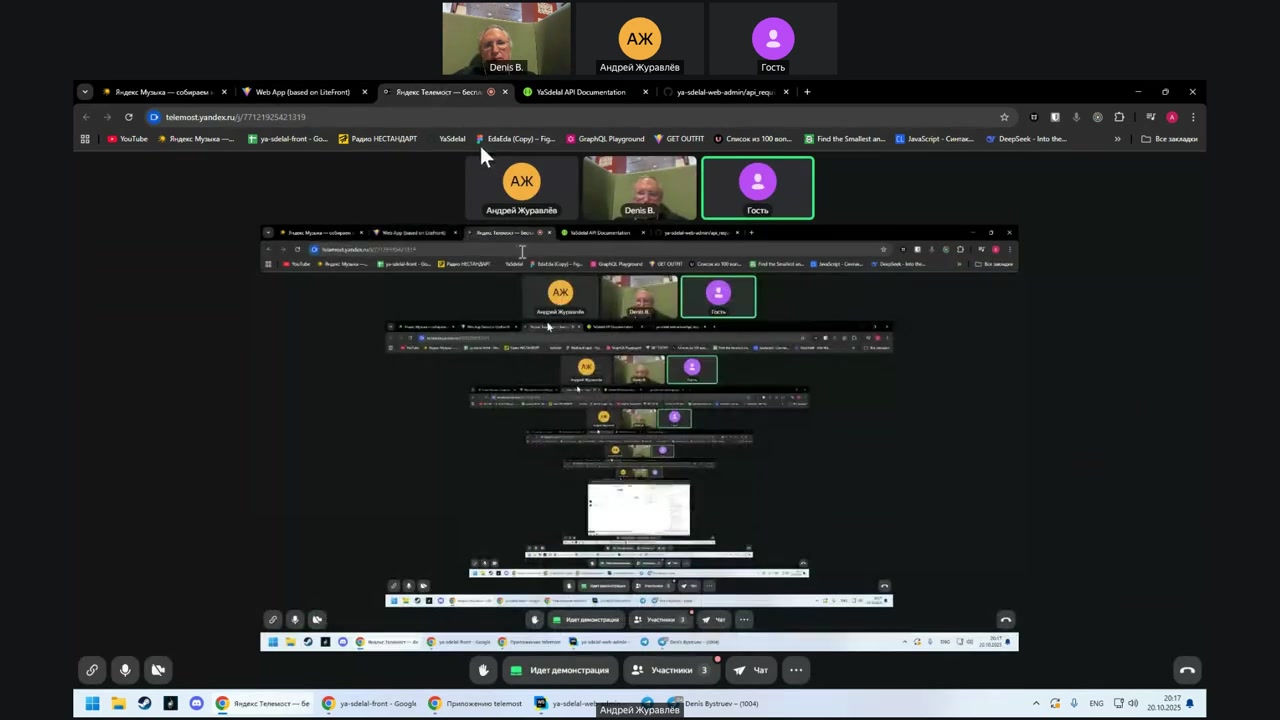1280x720 pixels.
Task: Open the 'Чат' chat panel
Action: (750, 670)
